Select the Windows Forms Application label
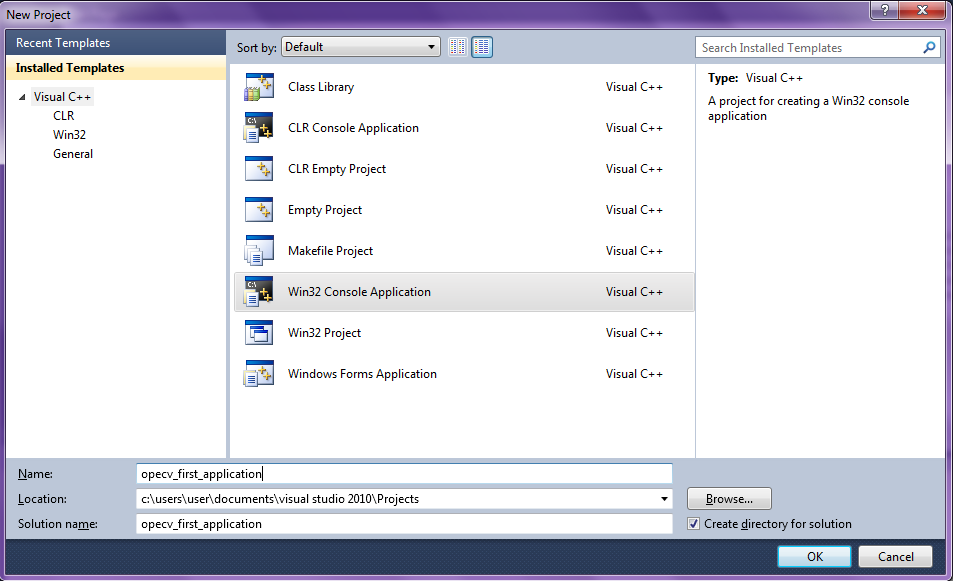The image size is (953, 581). coord(362,374)
